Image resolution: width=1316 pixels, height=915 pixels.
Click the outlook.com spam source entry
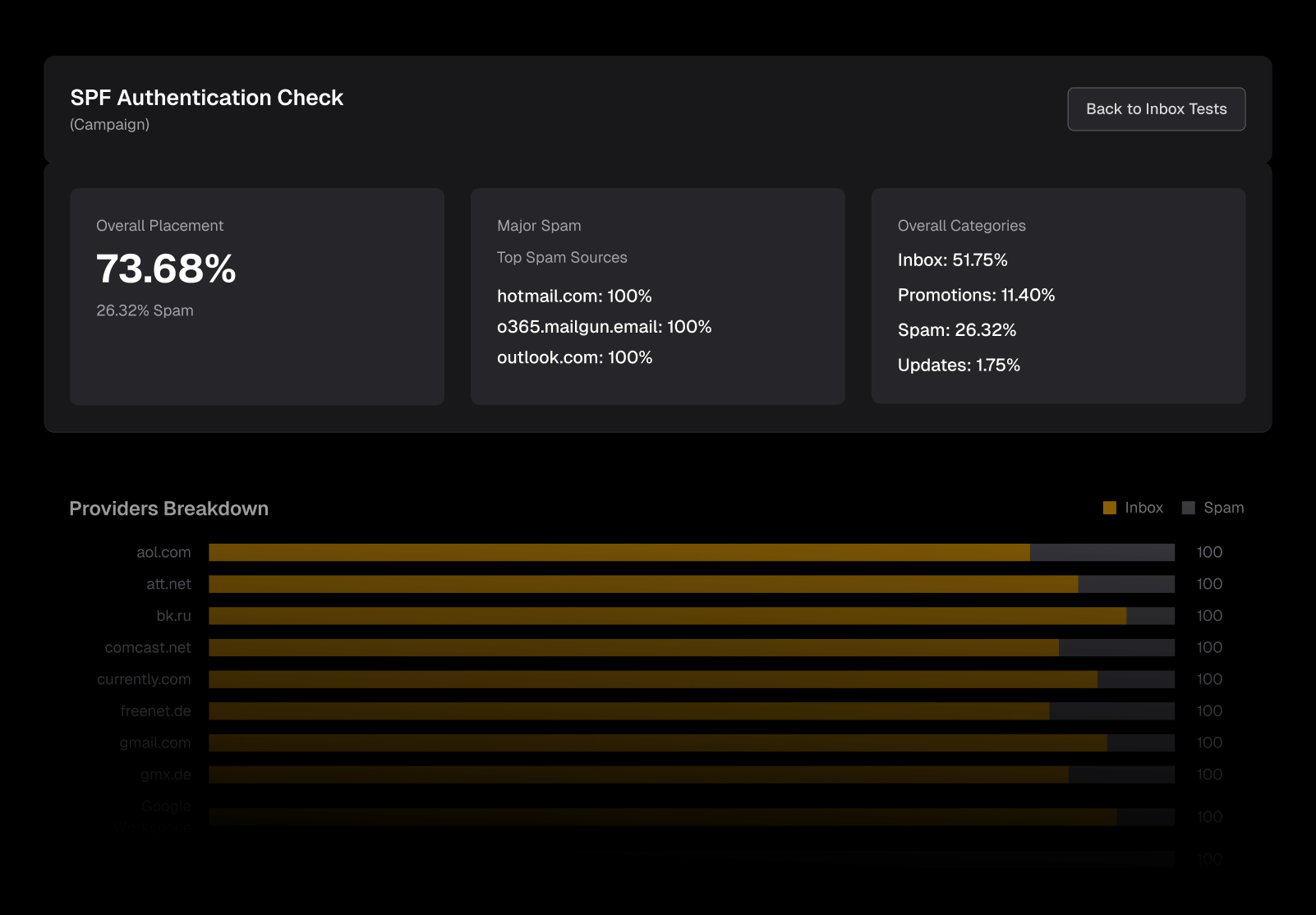(x=574, y=357)
